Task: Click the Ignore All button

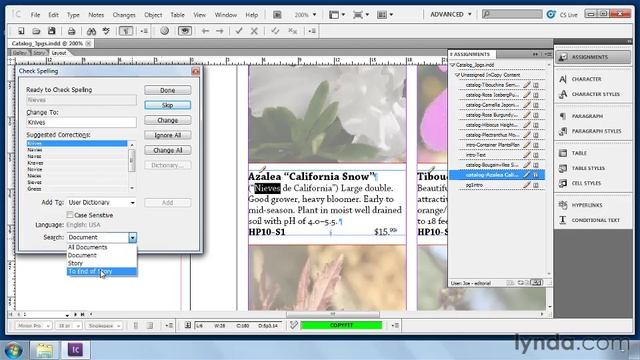Action: pos(167,135)
